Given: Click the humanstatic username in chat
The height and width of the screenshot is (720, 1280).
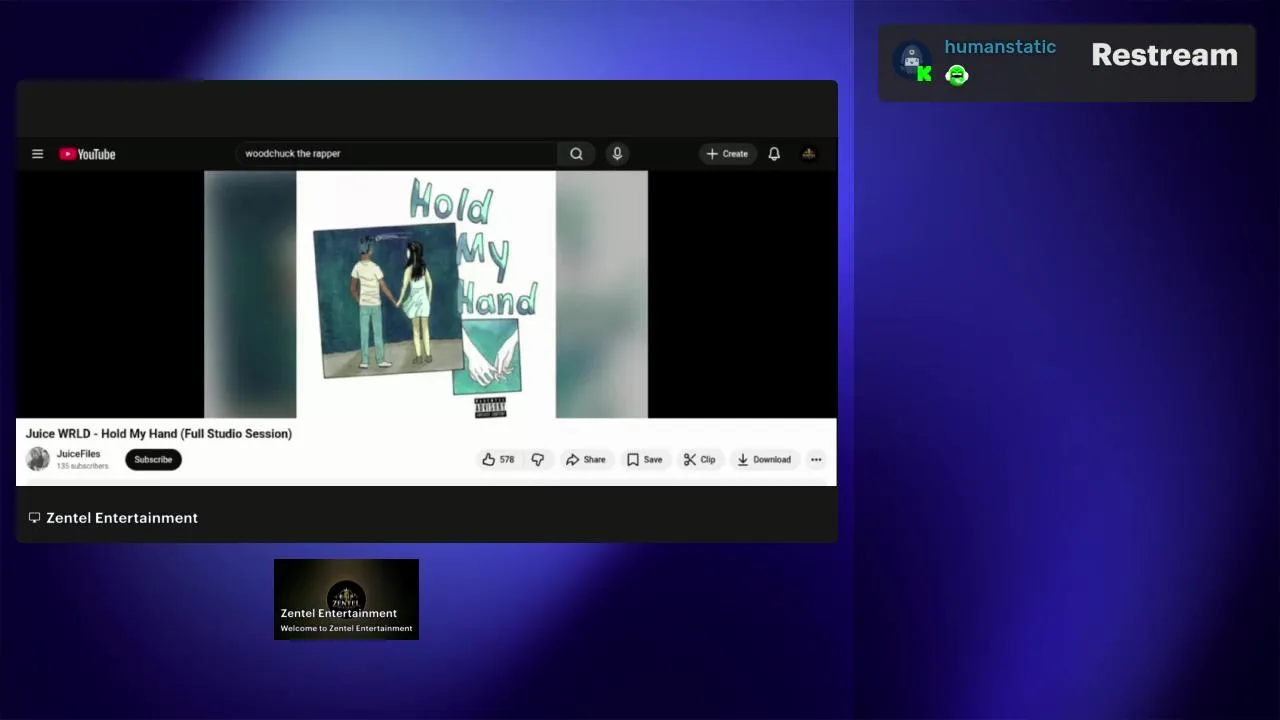Looking at the screenshot, I should pos(1000,47).
